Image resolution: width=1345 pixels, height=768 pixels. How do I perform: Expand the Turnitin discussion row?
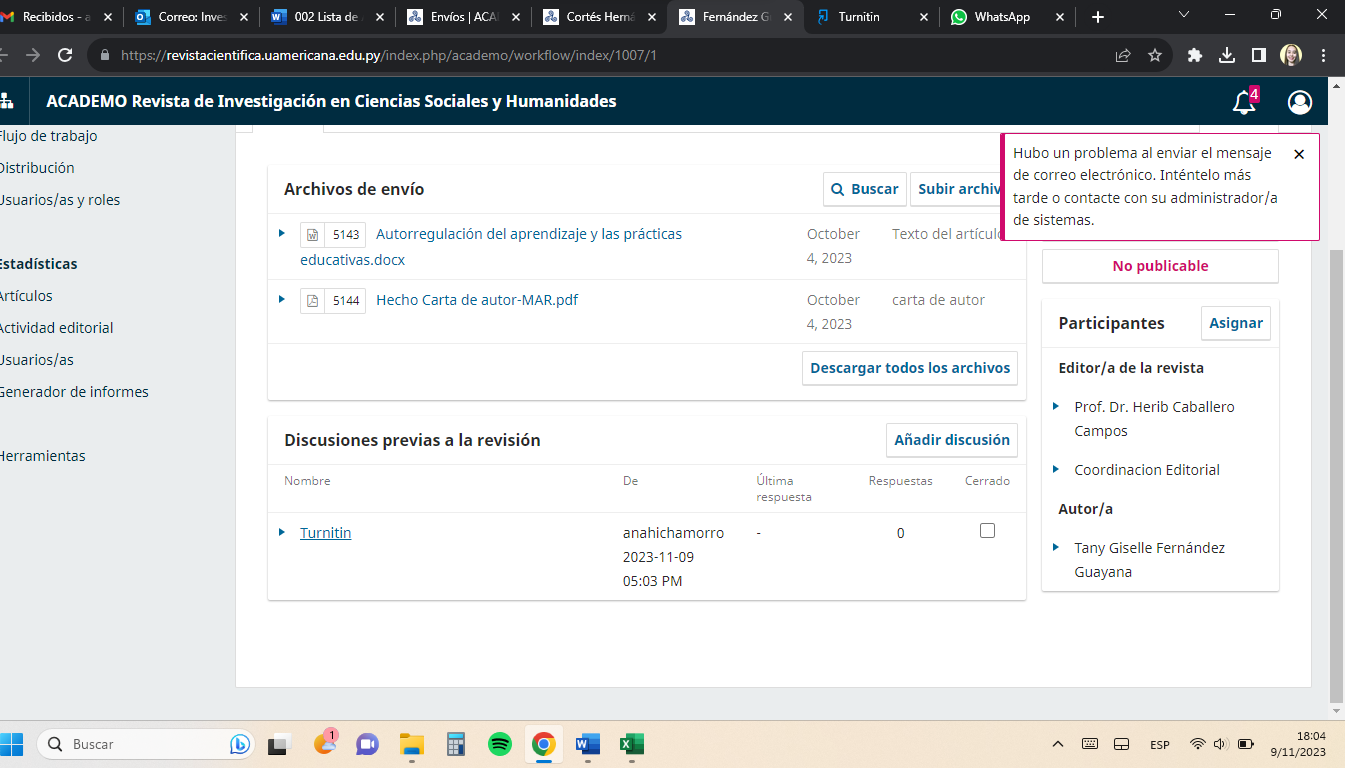(282, 532)
